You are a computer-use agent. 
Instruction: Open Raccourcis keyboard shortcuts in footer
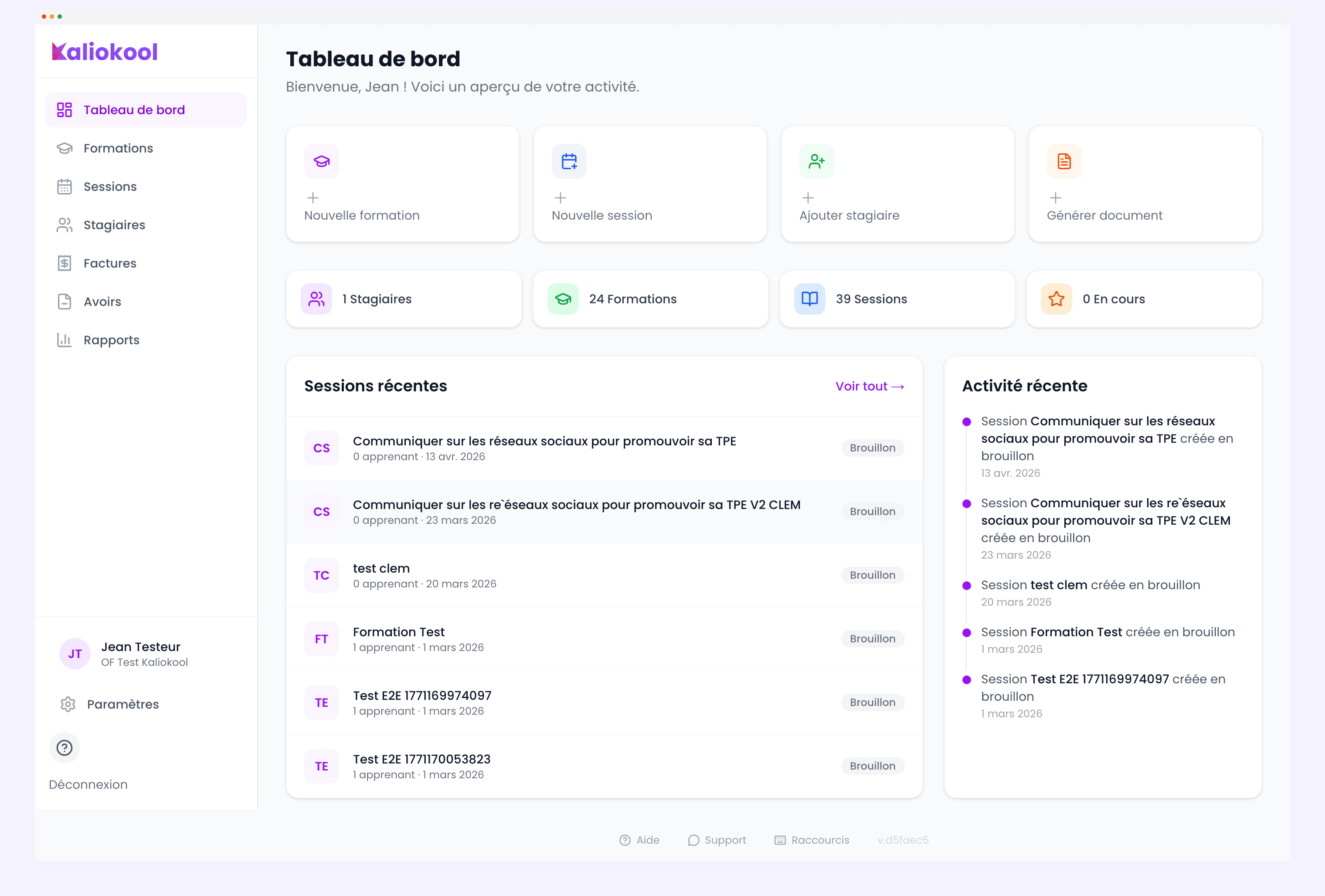pyautogui.click(x=812, y=840)
